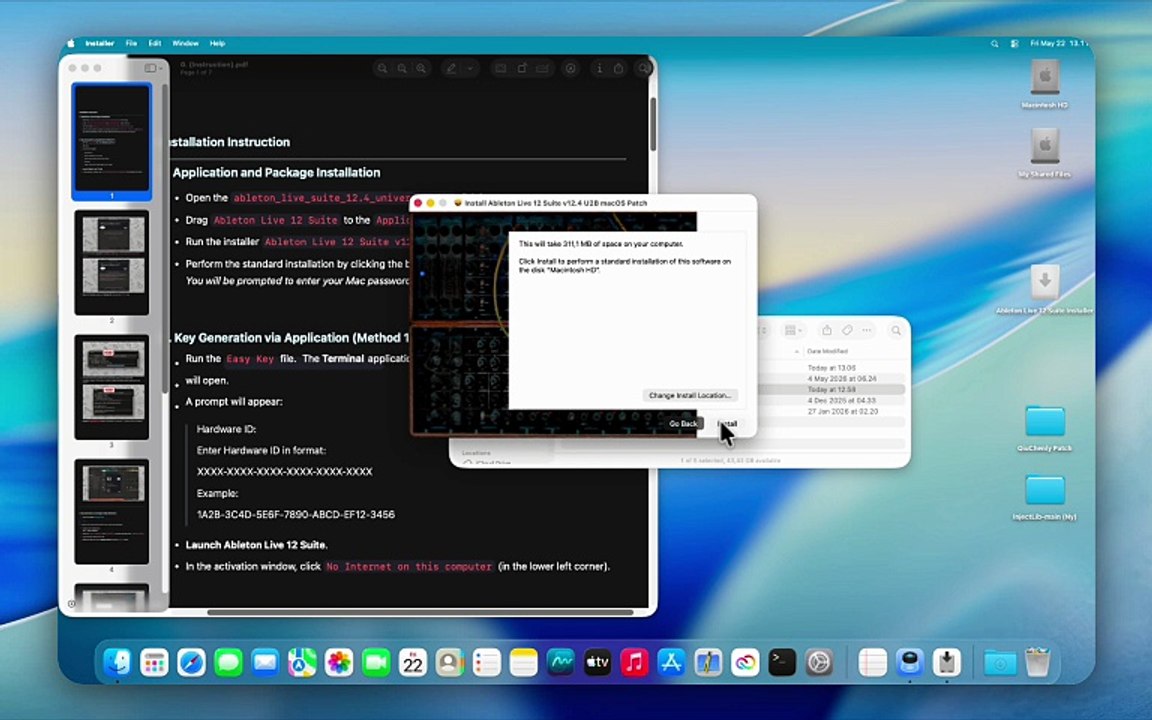Open the Finder window view options dropdown

tap(762, 331)
